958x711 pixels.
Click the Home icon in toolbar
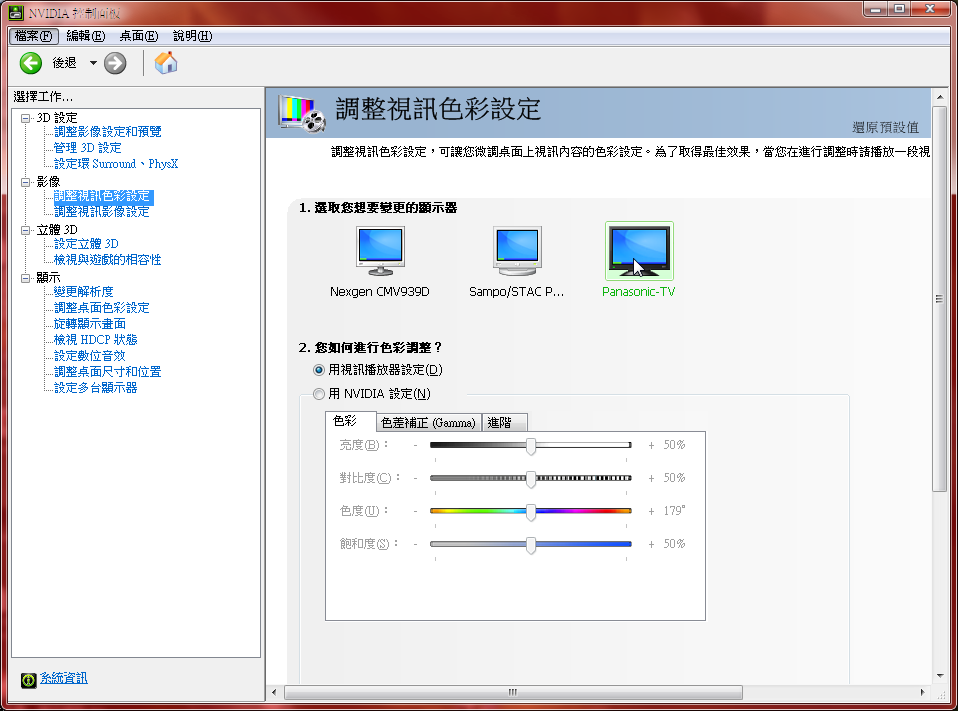click(x=166, y=63)
